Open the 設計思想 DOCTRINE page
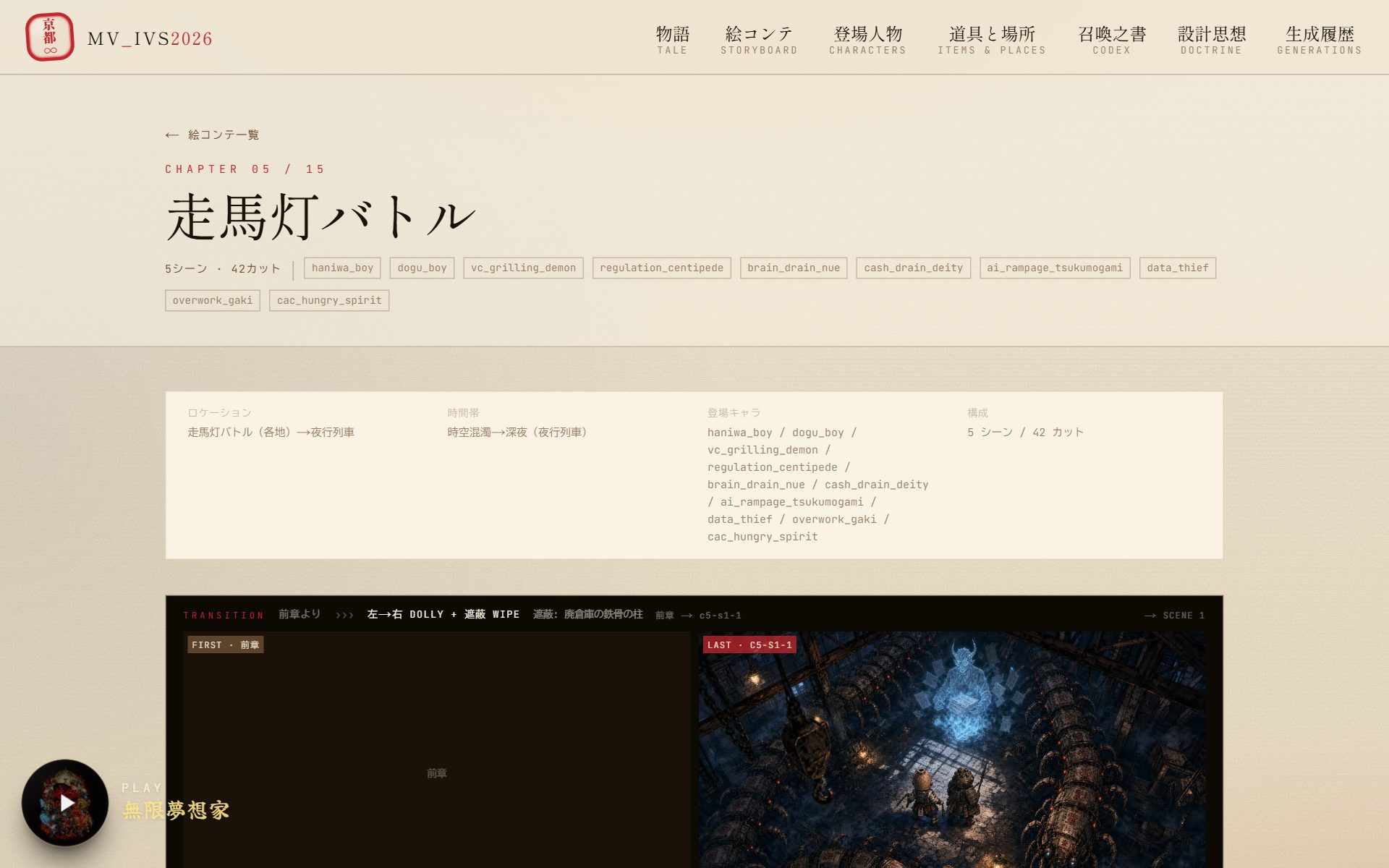This screenshot has width=1389, height=868. point(1212,40)
